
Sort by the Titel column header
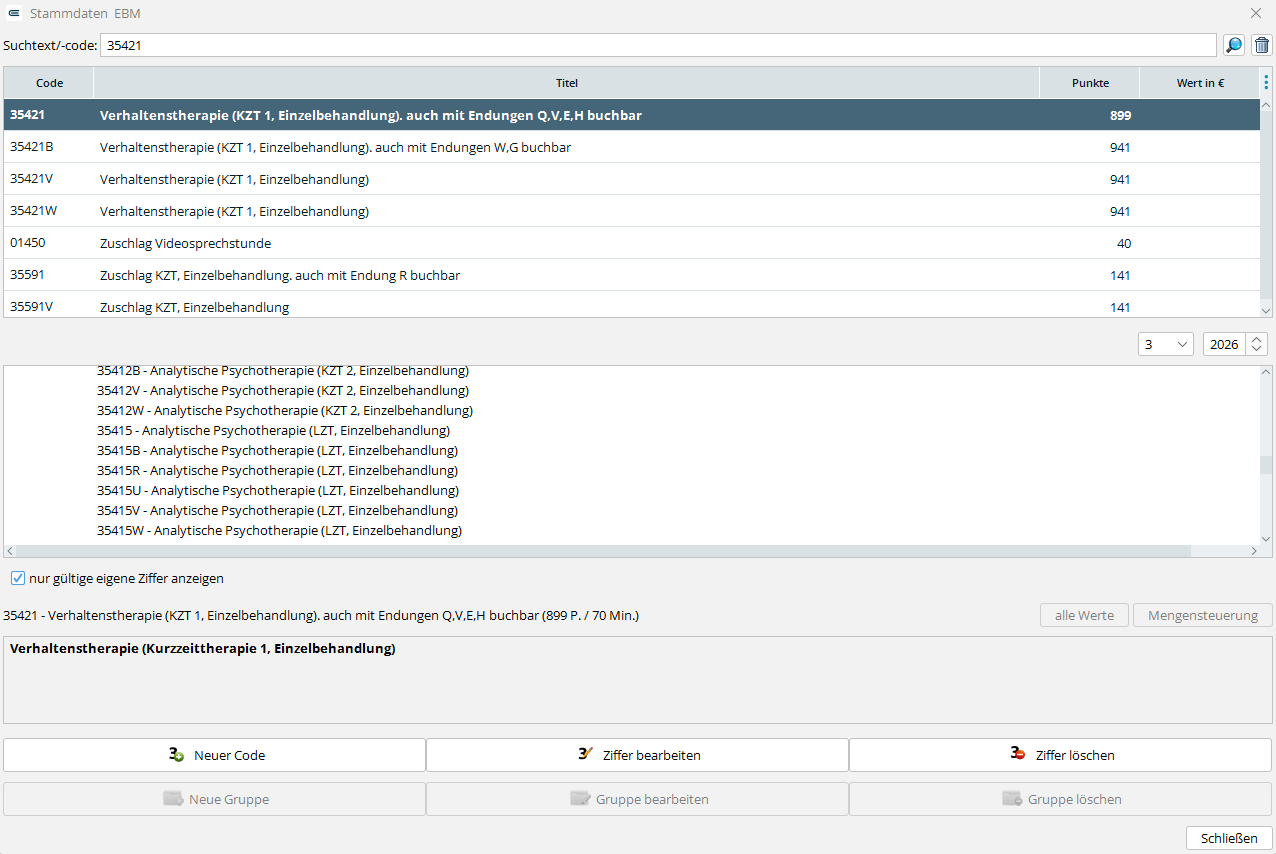point(567,83)
